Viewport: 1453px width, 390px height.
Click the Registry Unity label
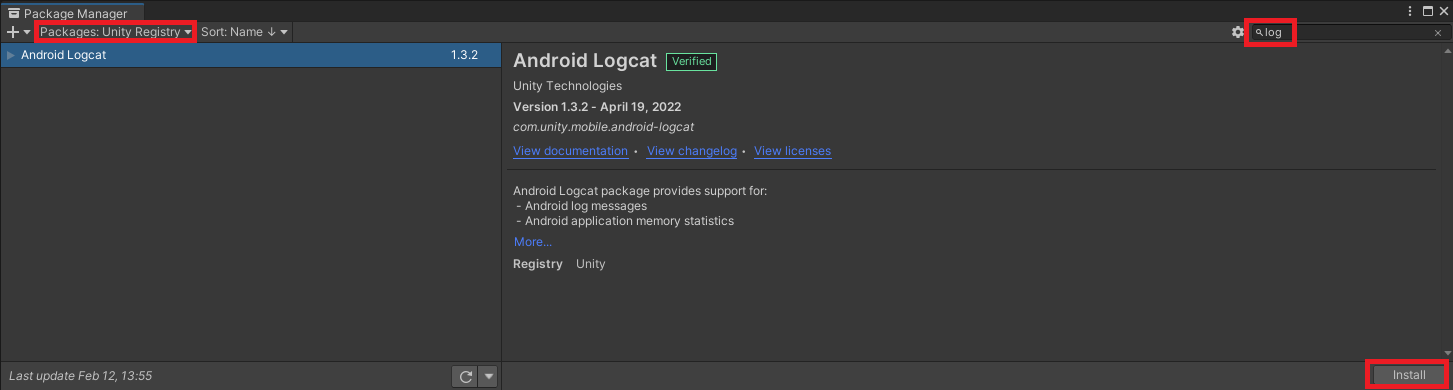559,264
